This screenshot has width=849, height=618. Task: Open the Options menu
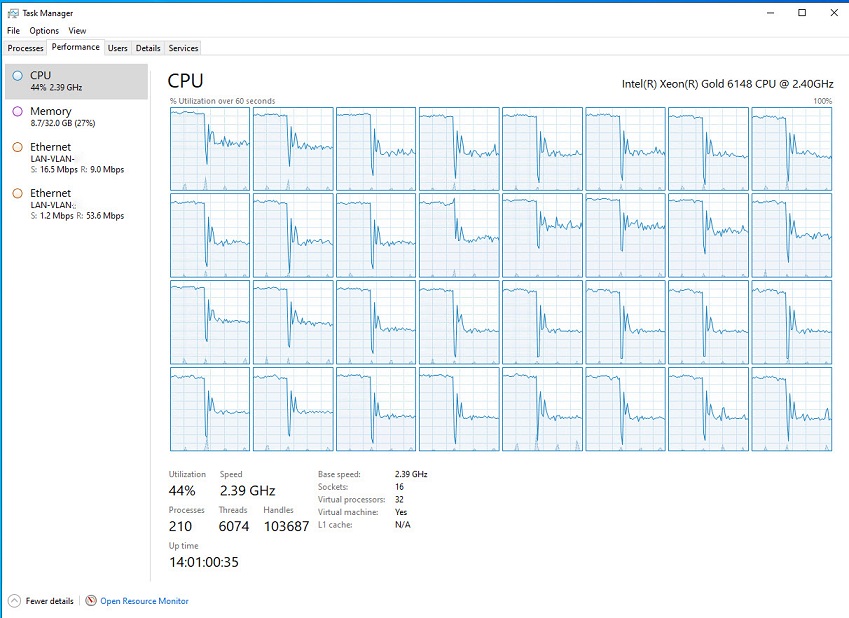[x=44, y=31]
